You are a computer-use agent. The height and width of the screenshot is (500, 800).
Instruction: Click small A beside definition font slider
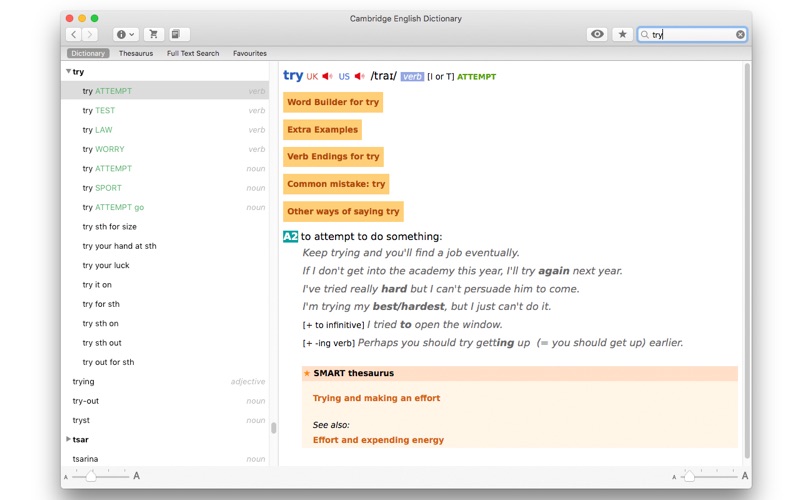click(674, 478)
